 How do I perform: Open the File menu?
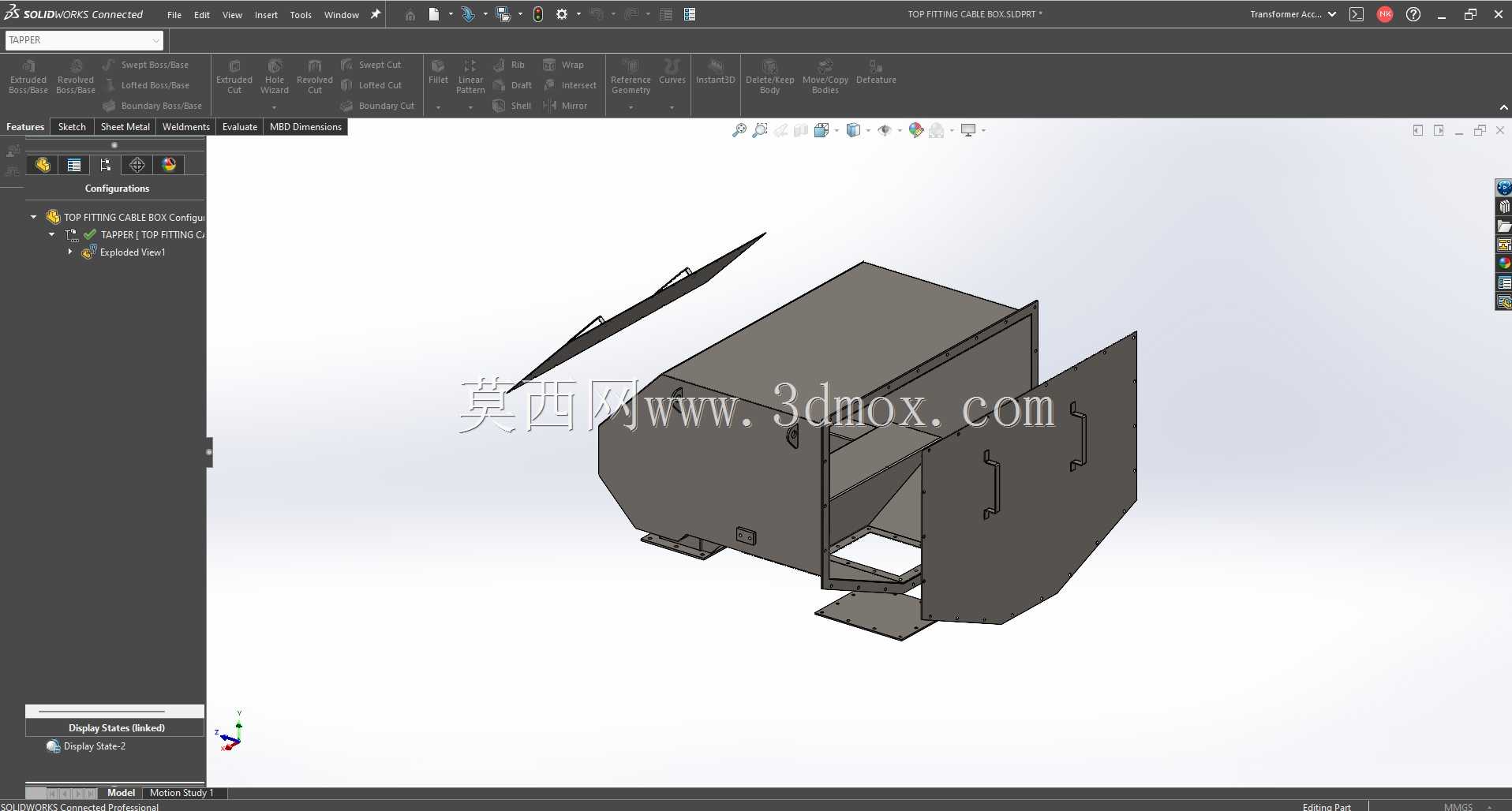174,15
